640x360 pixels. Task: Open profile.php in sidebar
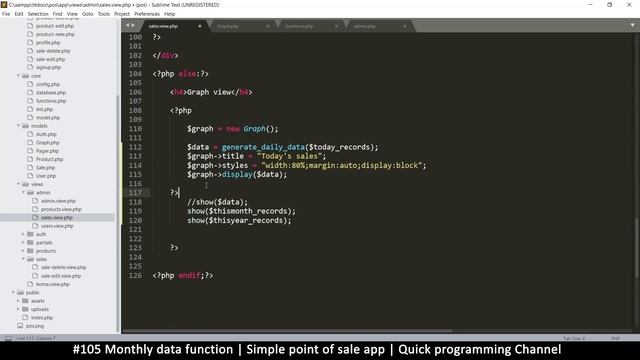coord(48,42)
